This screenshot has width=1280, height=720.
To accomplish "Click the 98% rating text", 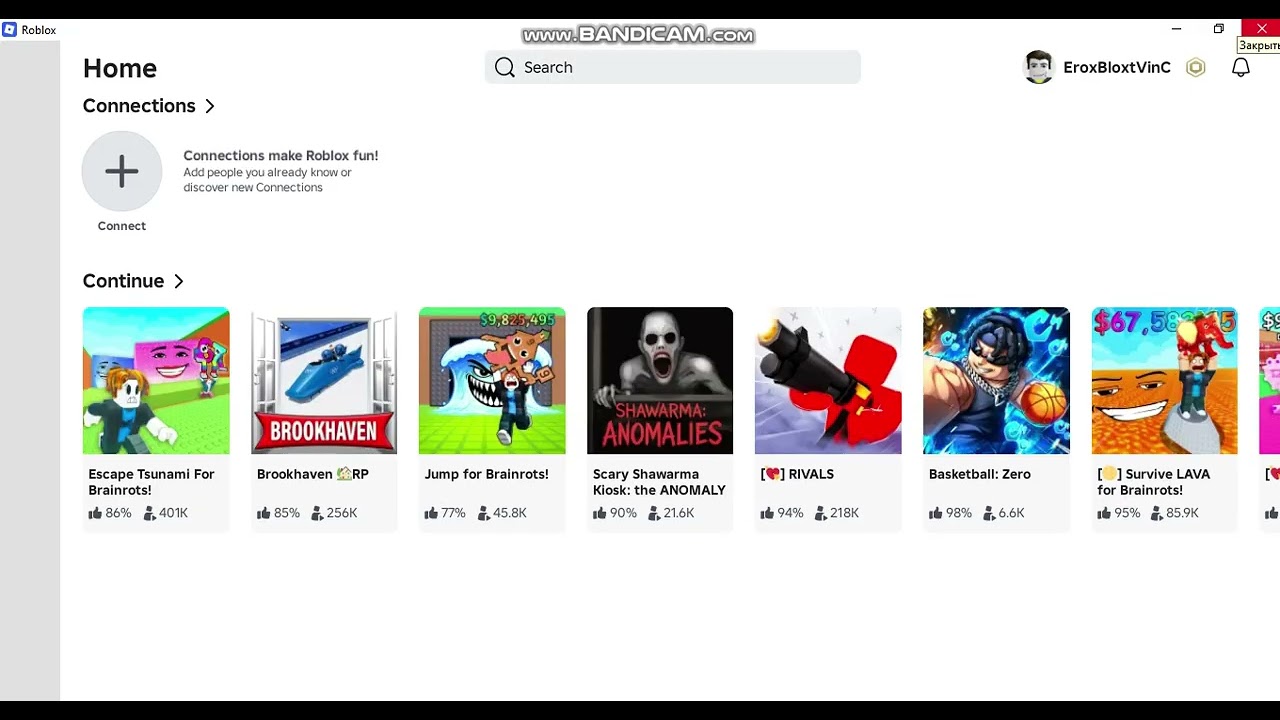I will (x=959, y=513).
